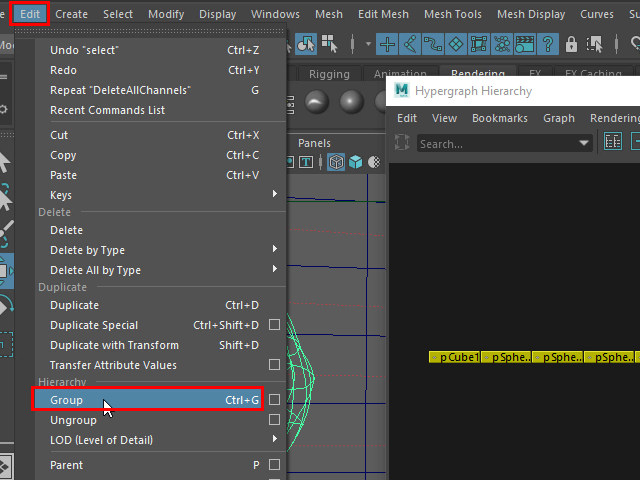Viewport: 640px width, 480px height.
Task: Click the lock selection padlock icon
Action: coord(571,44)
